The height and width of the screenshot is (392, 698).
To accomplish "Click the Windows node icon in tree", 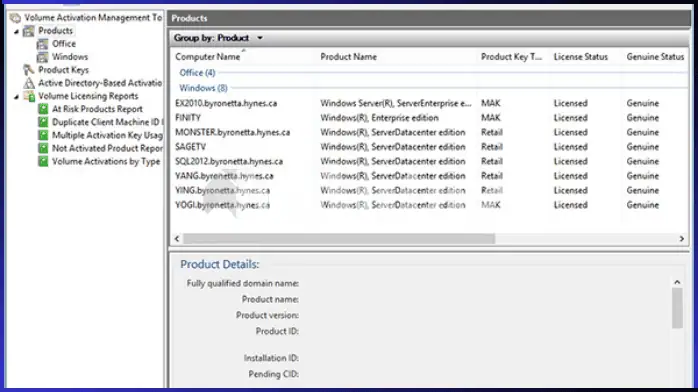I will [43, 57].
